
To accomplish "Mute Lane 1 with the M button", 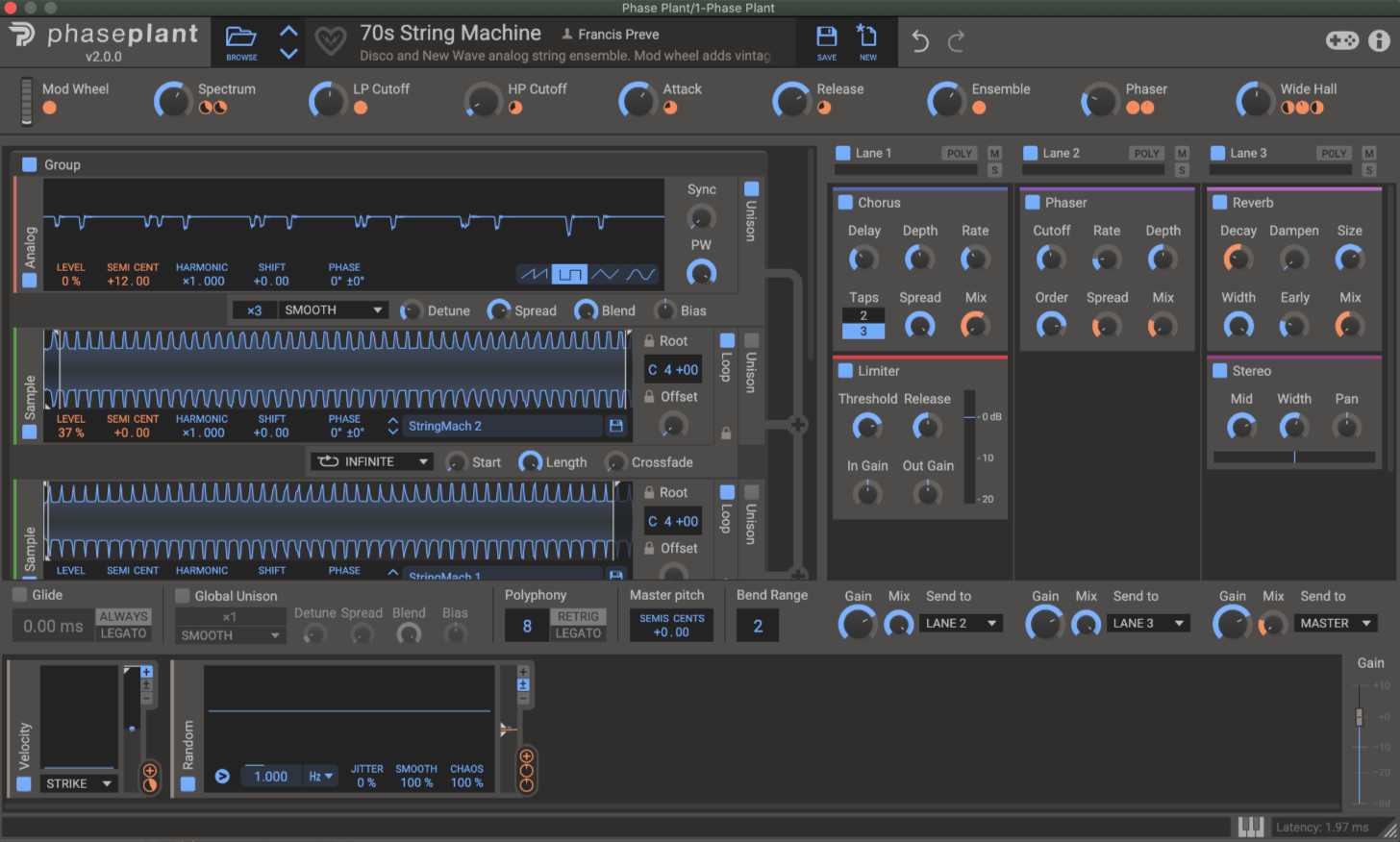I will (994, 154).
